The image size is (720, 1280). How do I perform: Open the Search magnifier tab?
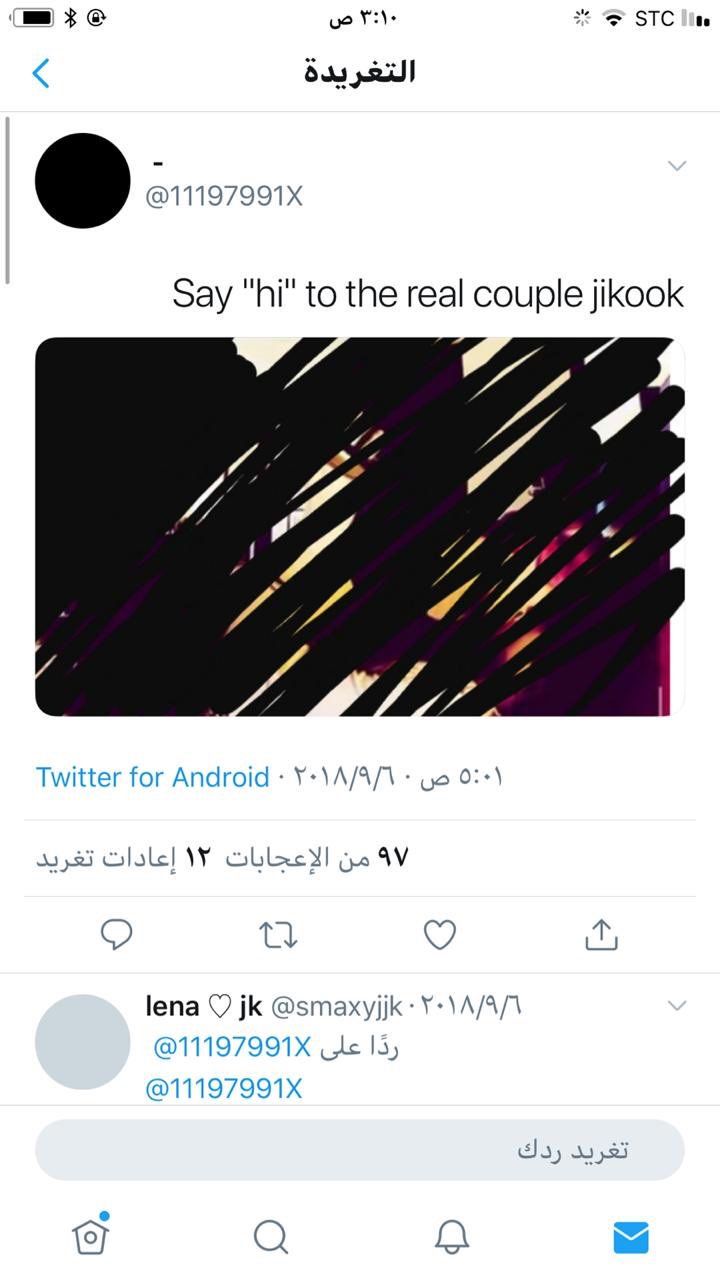[270, 1237]
